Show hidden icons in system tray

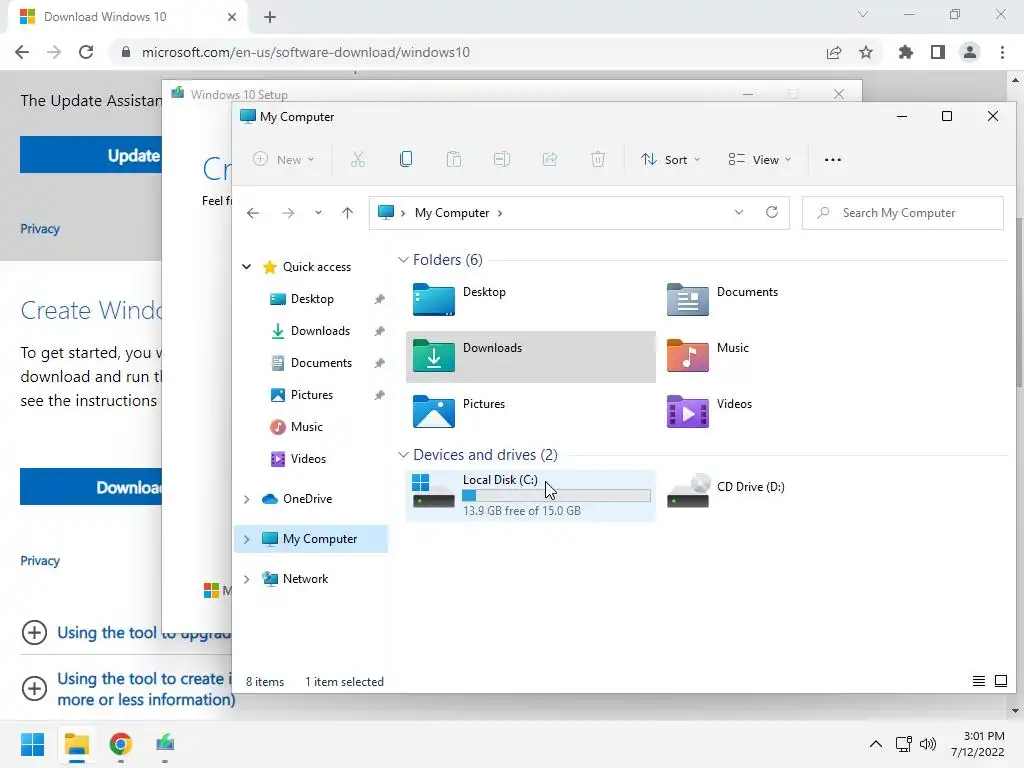875,744
